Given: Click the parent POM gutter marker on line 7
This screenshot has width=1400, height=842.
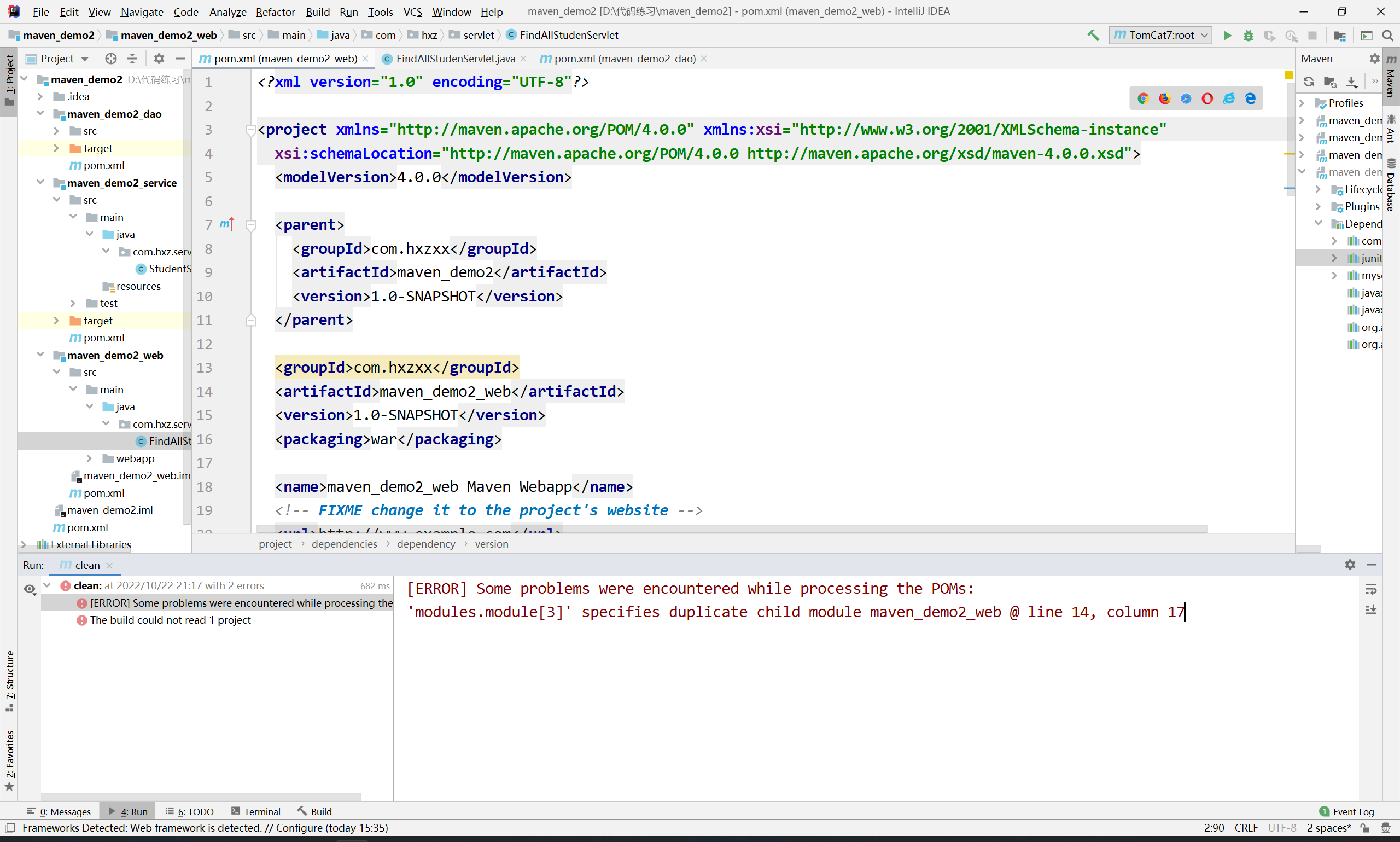Looking at the screenshot, I should pyautogui.click(x=227, y=225).
